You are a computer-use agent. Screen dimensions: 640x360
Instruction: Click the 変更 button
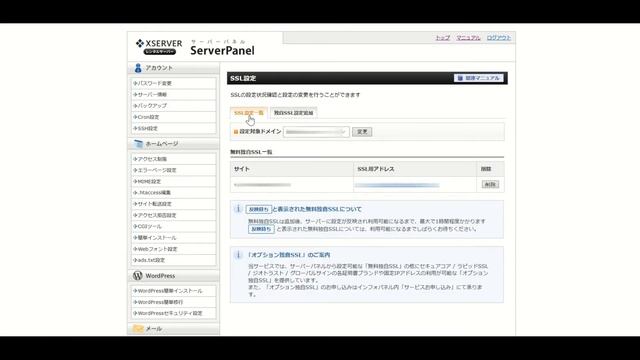point(362,132)
